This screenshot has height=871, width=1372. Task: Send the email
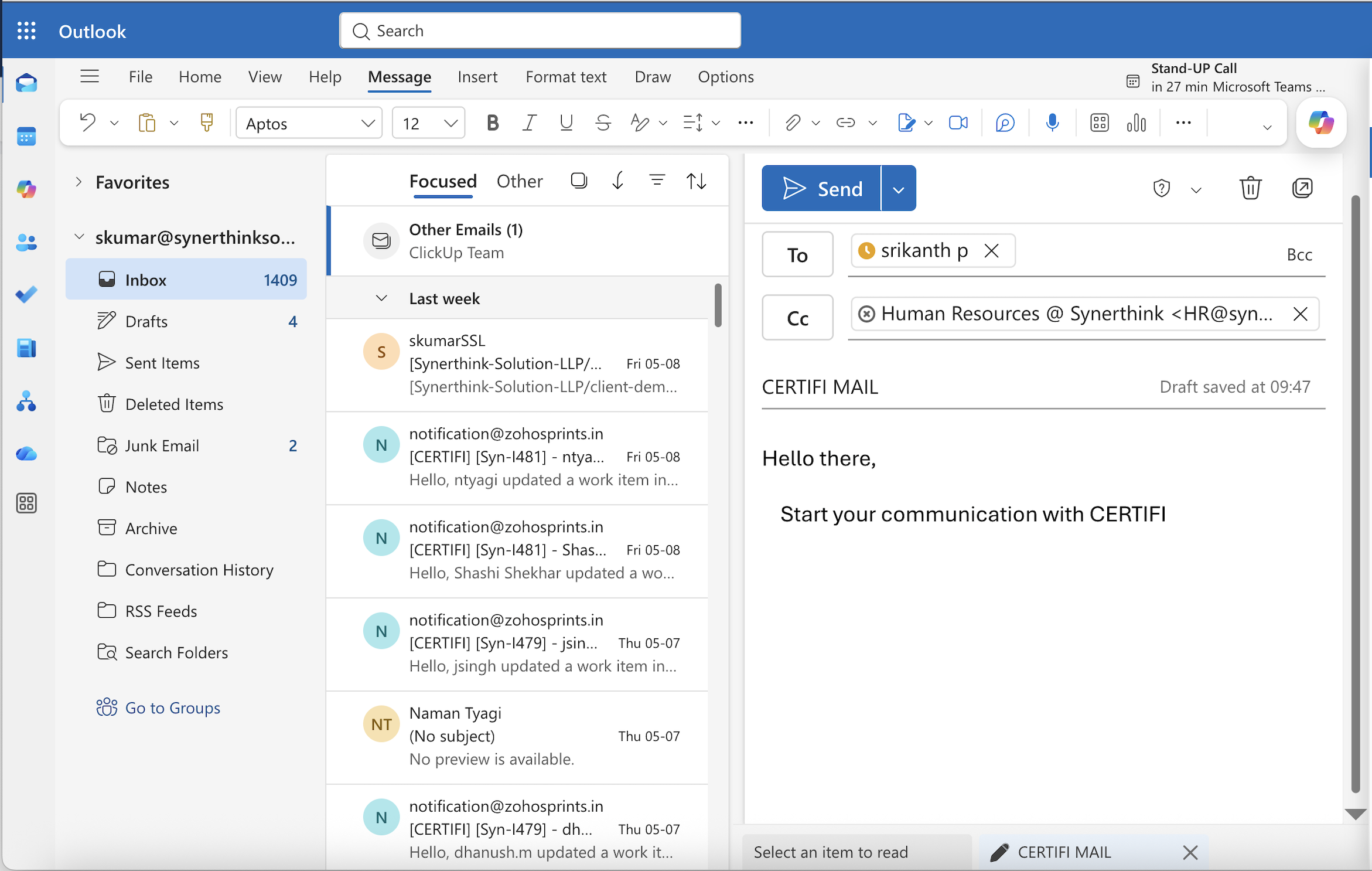pos(821,189)
